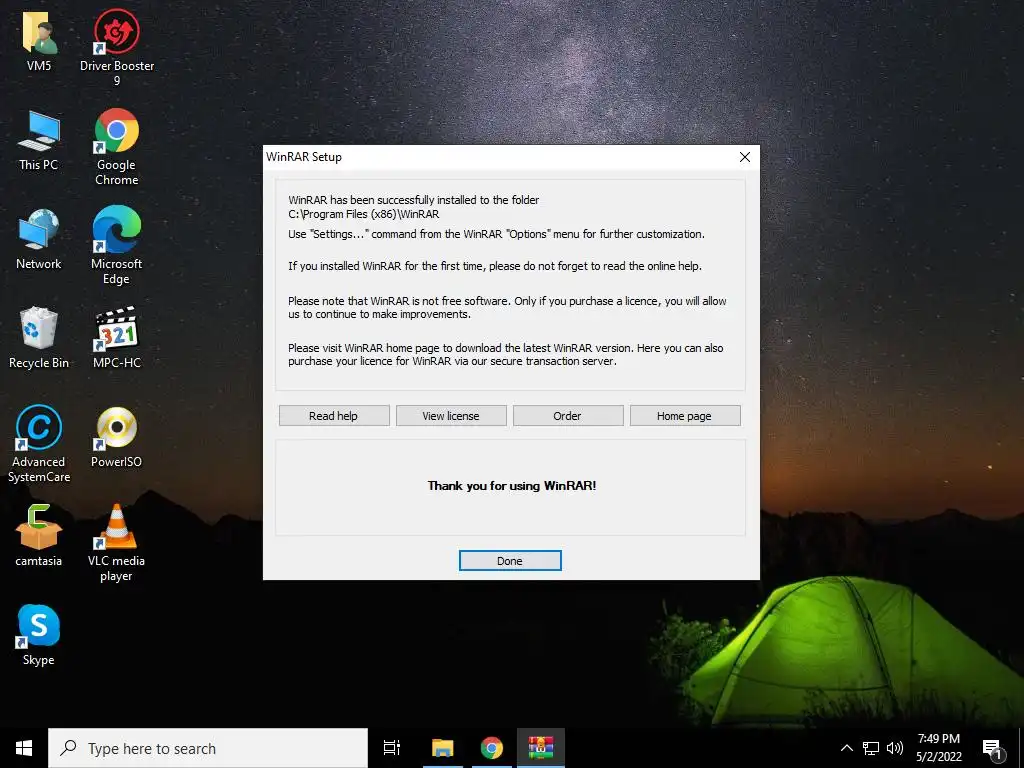This screenshot has width=1024, height=768.
Task: Open the Windows Start menu
Action: pos(24,748)
